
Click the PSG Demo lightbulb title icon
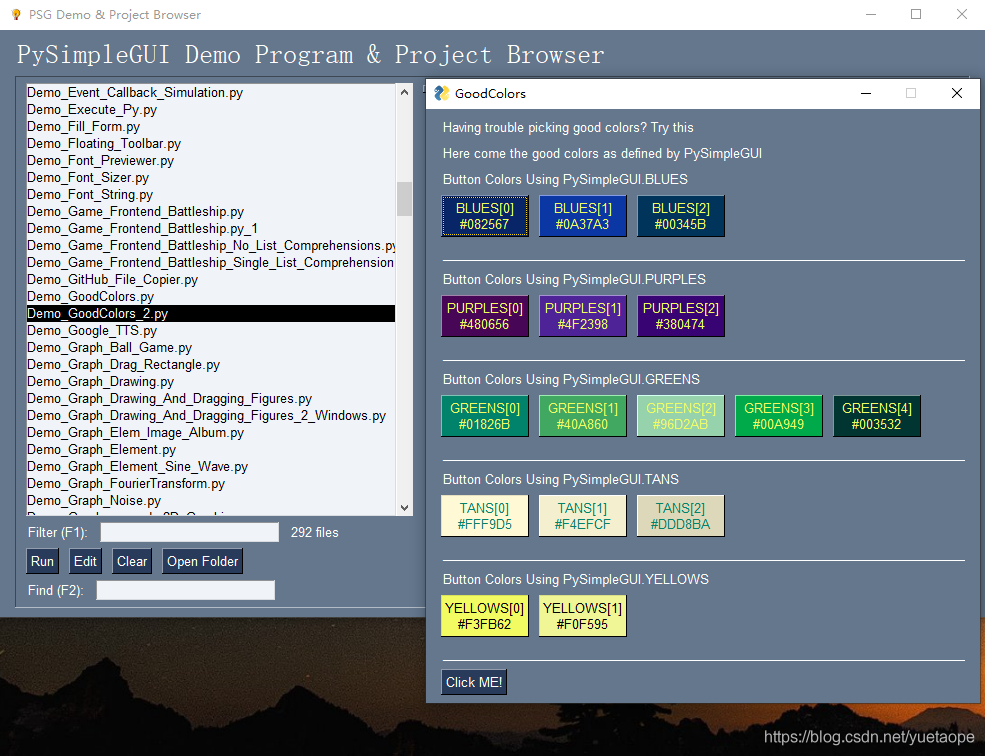16,14
